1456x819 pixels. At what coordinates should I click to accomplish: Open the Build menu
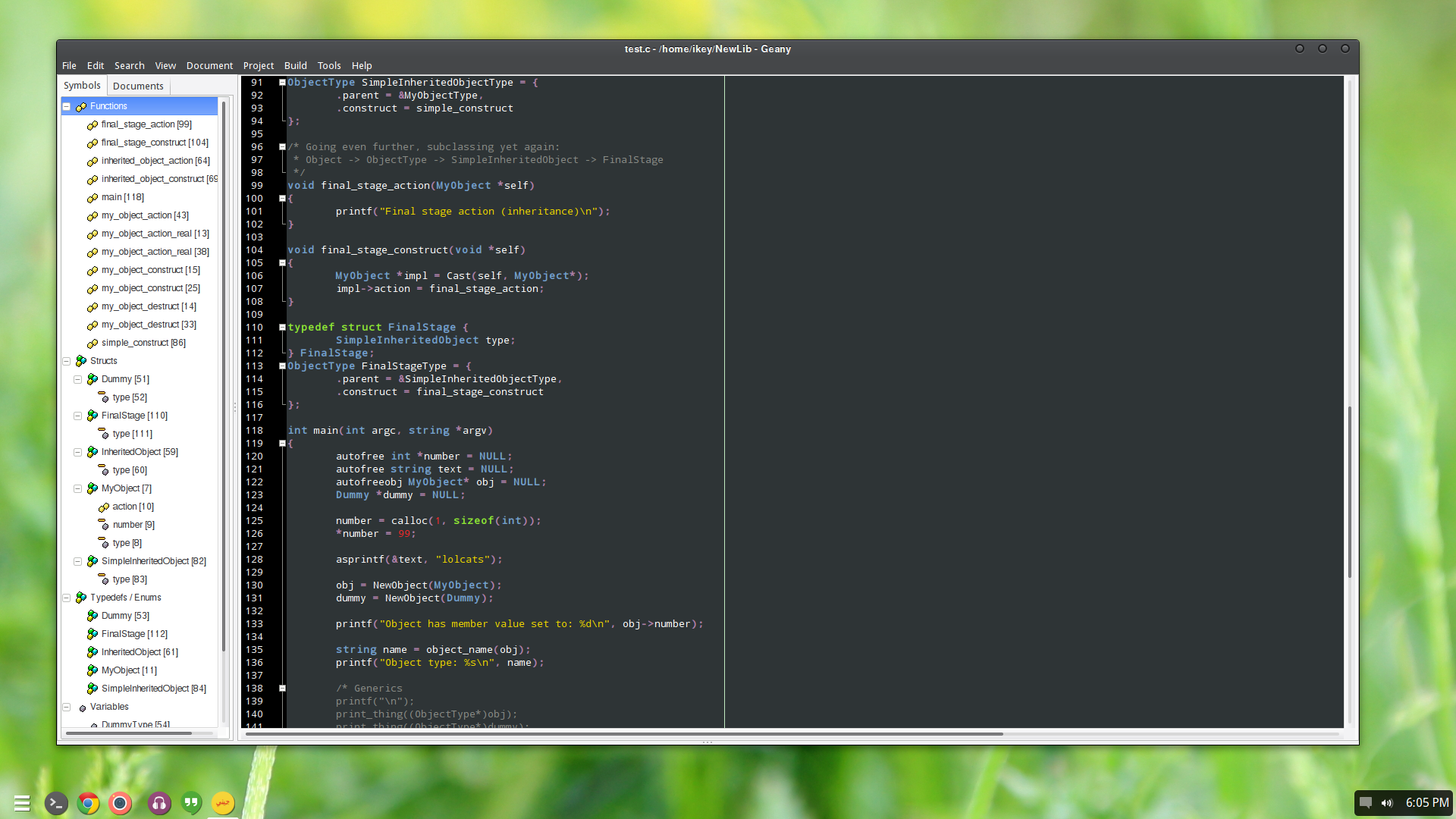[x=296, y=66]
